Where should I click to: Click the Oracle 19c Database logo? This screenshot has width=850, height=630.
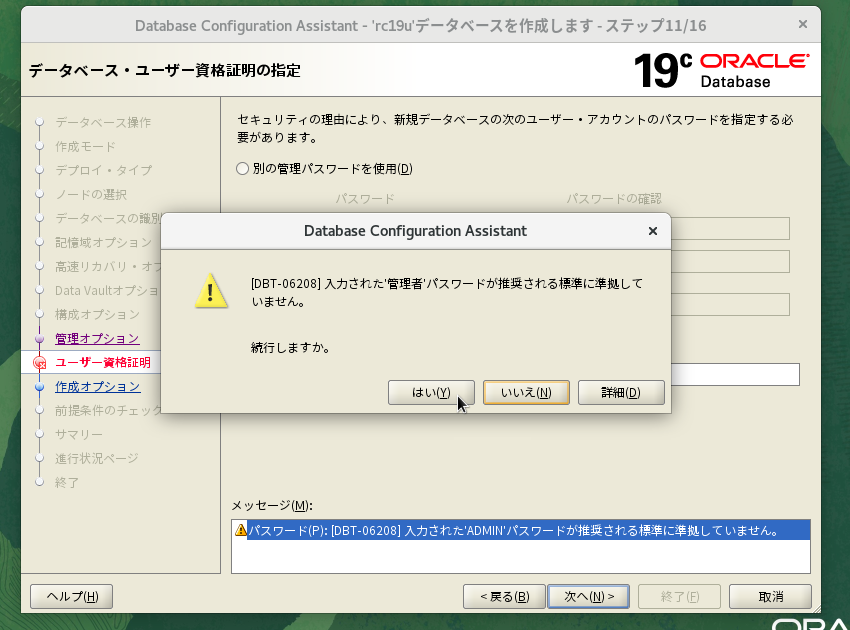pos(722,70)
